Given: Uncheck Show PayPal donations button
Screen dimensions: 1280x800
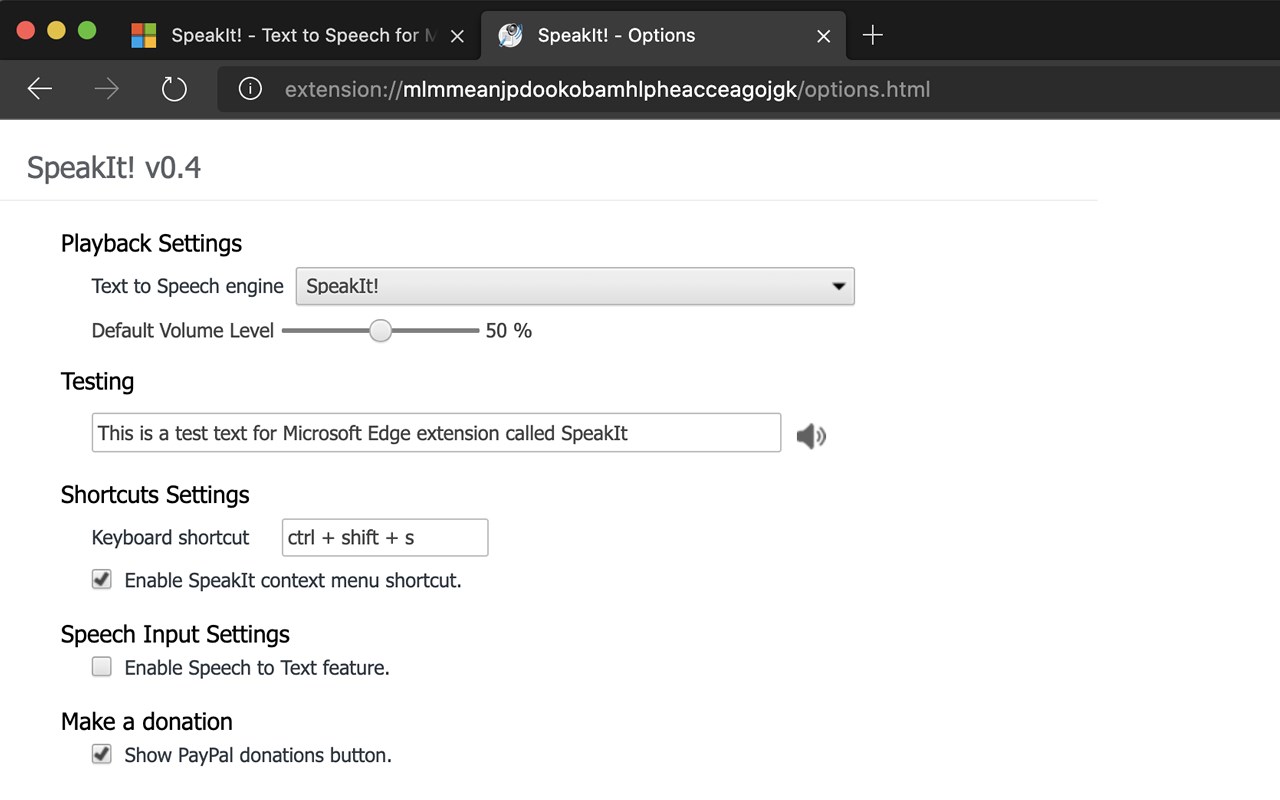Looking at the screenshot, I should (x=102, y=754).
